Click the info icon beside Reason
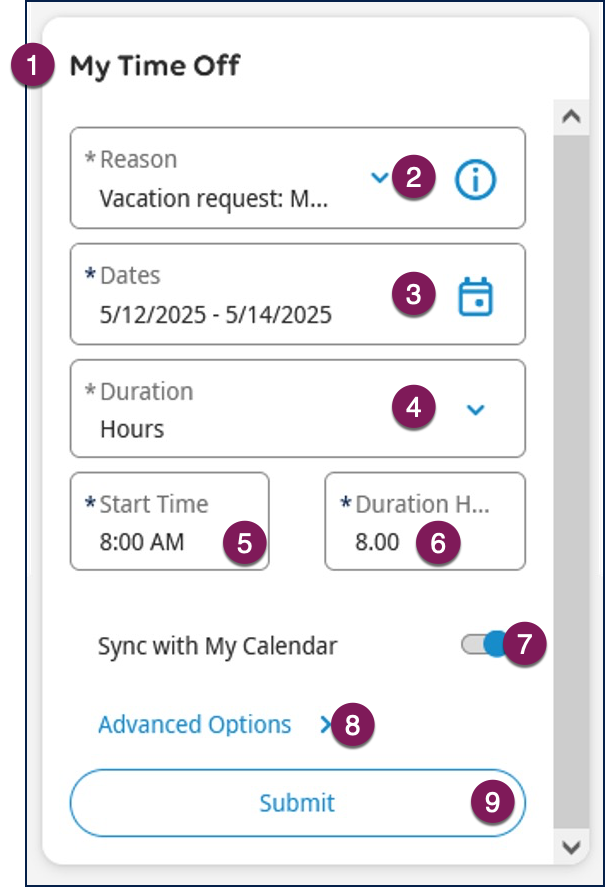 click(475, 180)
